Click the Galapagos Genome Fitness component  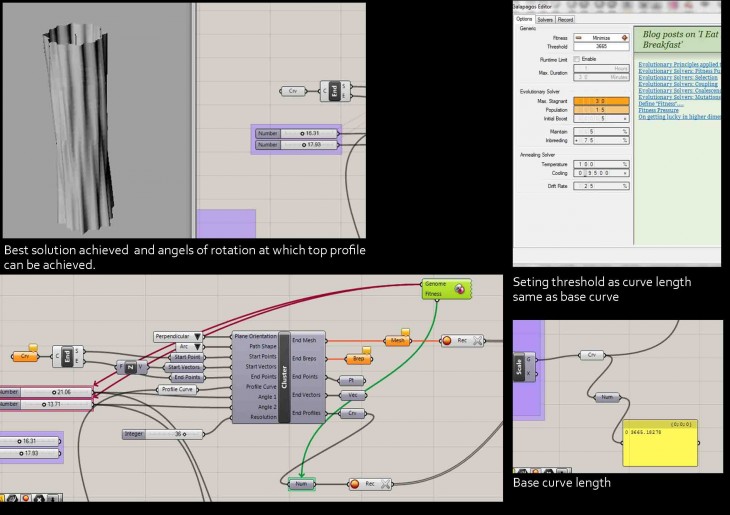445,289
